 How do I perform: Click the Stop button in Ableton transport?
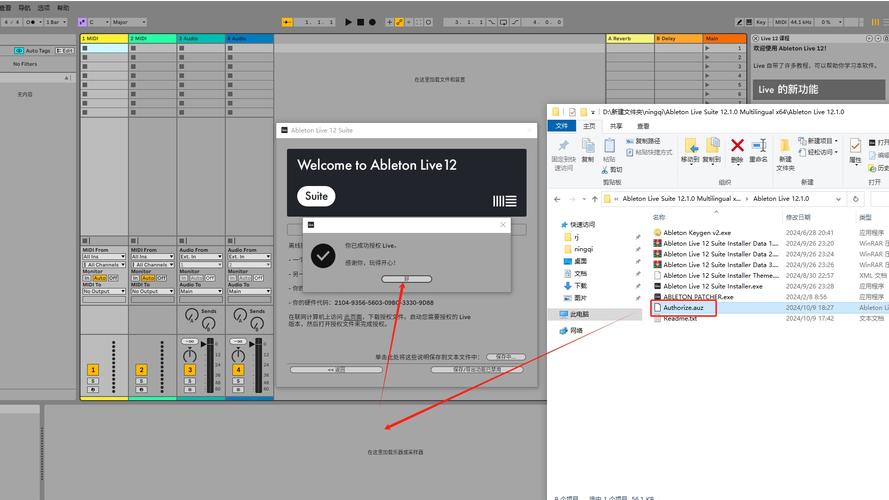[361, 22]
